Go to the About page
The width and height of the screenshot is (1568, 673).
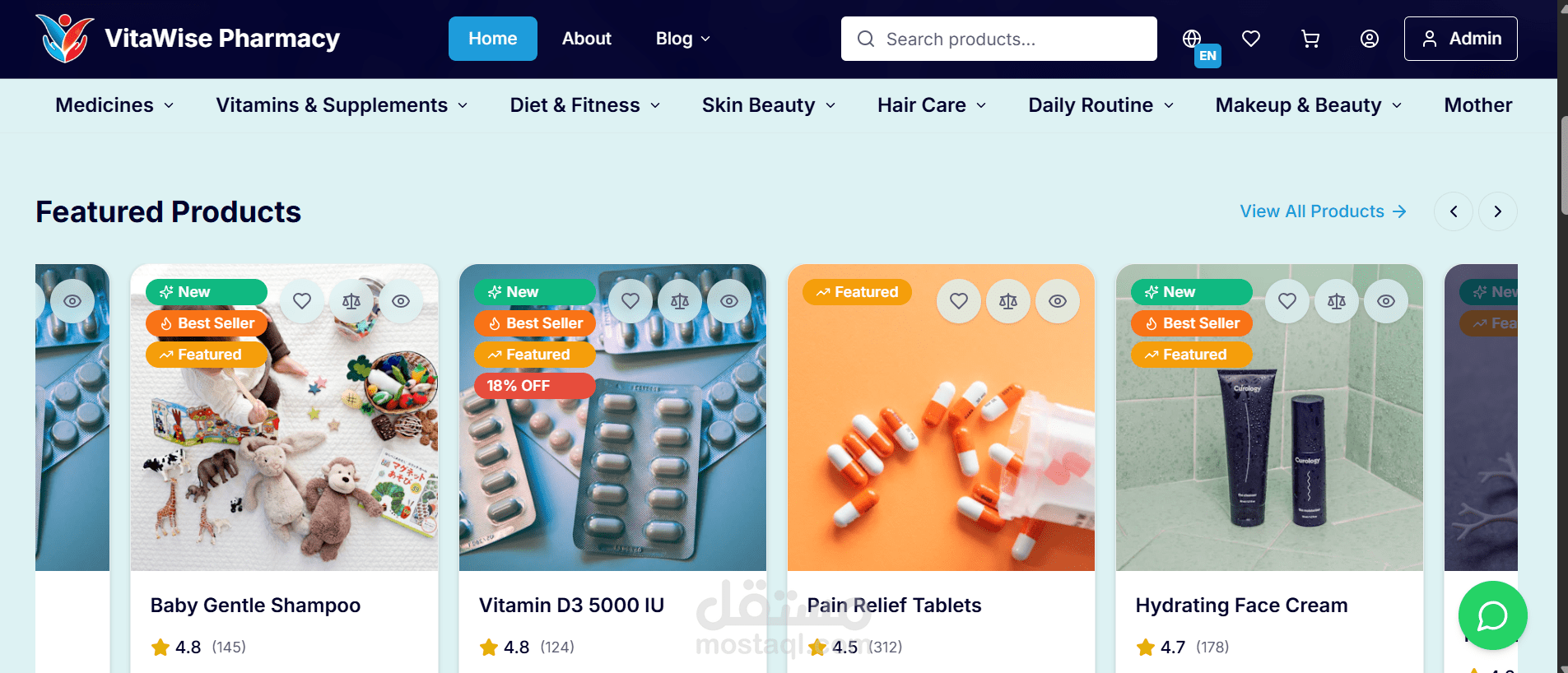pyautogui.click(x=586, y=39)
